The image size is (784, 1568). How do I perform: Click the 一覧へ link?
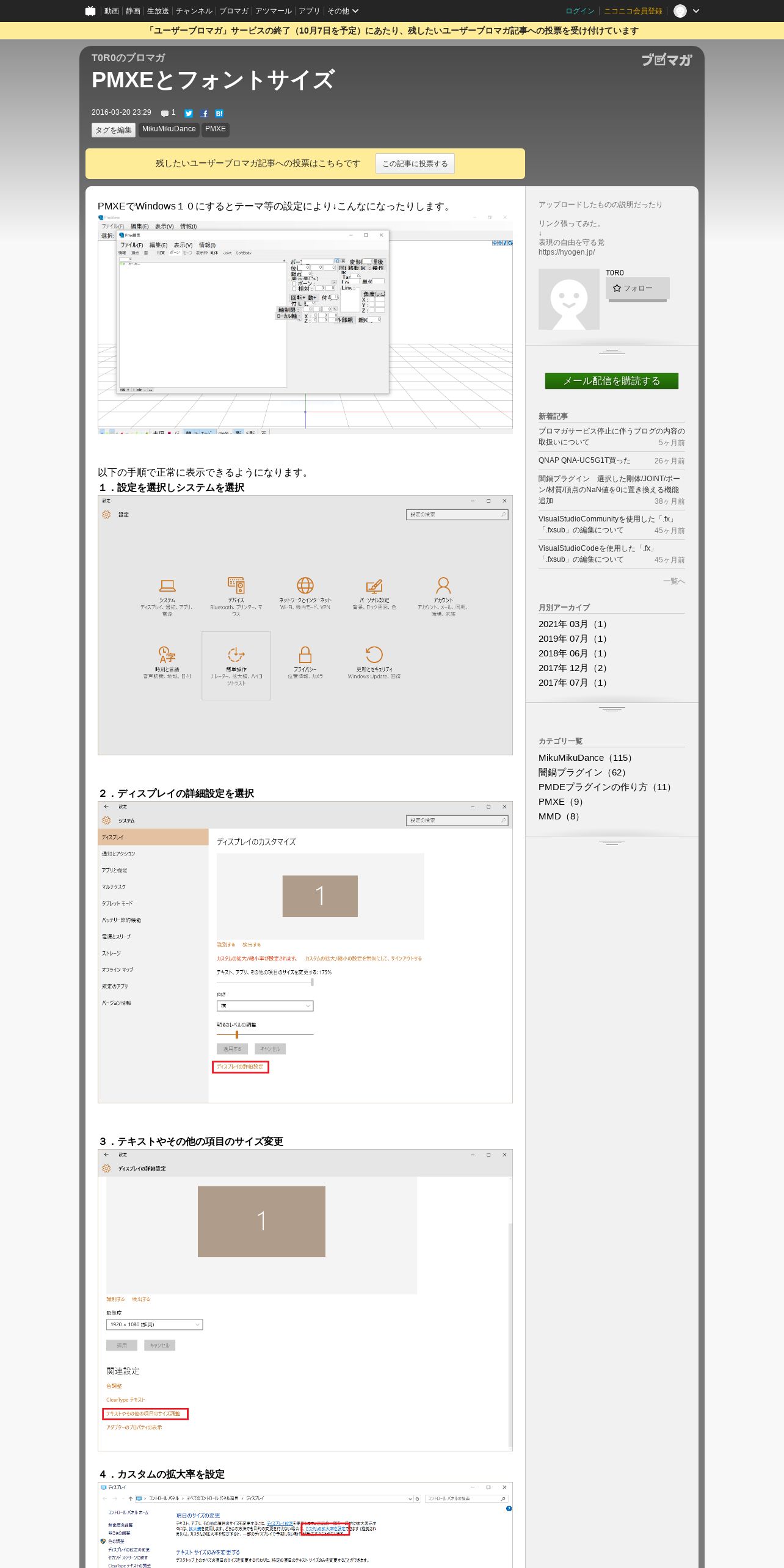(x=674, y=581)
